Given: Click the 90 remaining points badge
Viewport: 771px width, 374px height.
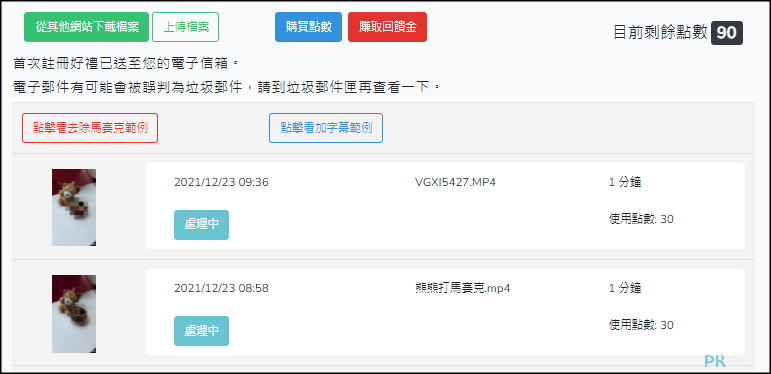Looking at the screenshot, I should tap(727, 33).
